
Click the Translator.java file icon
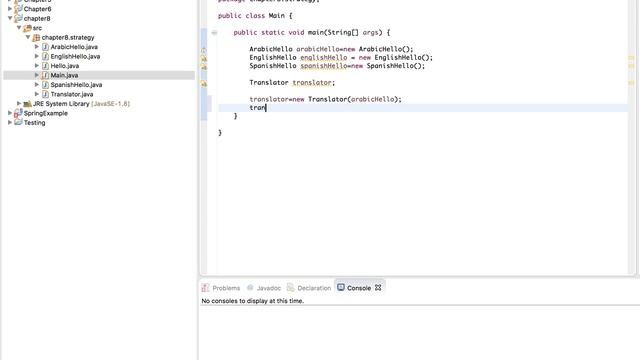pyautogui.click(x=45, y=94)
